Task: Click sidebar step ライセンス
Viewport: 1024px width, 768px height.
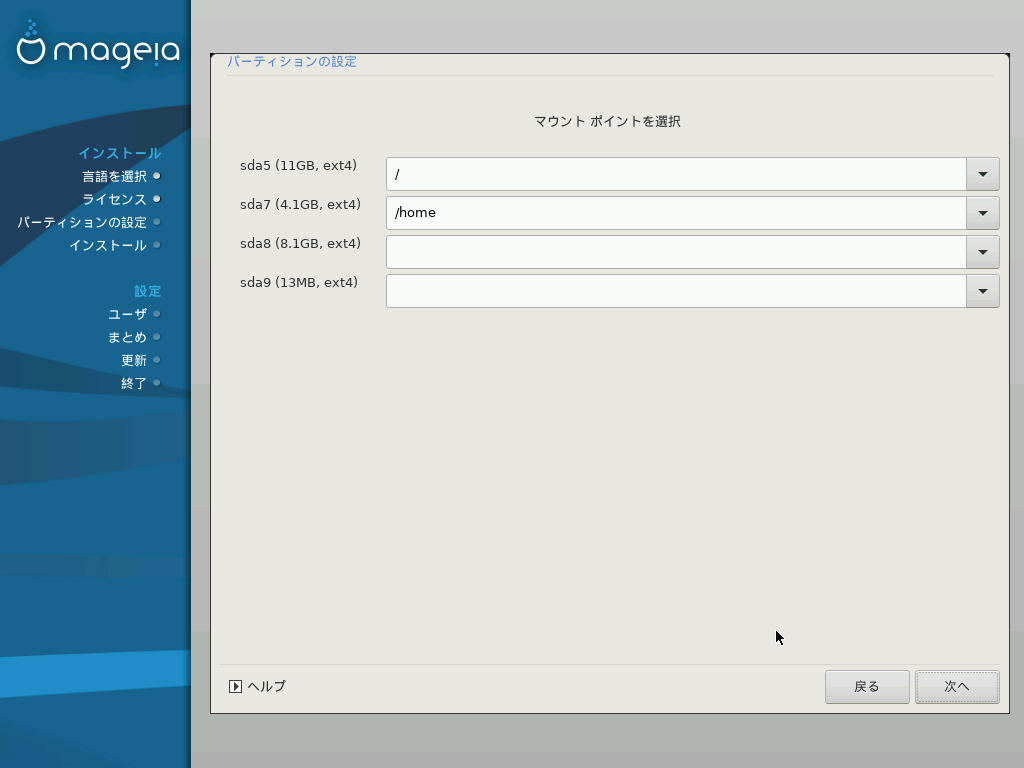Action: [x=114, y=199]
